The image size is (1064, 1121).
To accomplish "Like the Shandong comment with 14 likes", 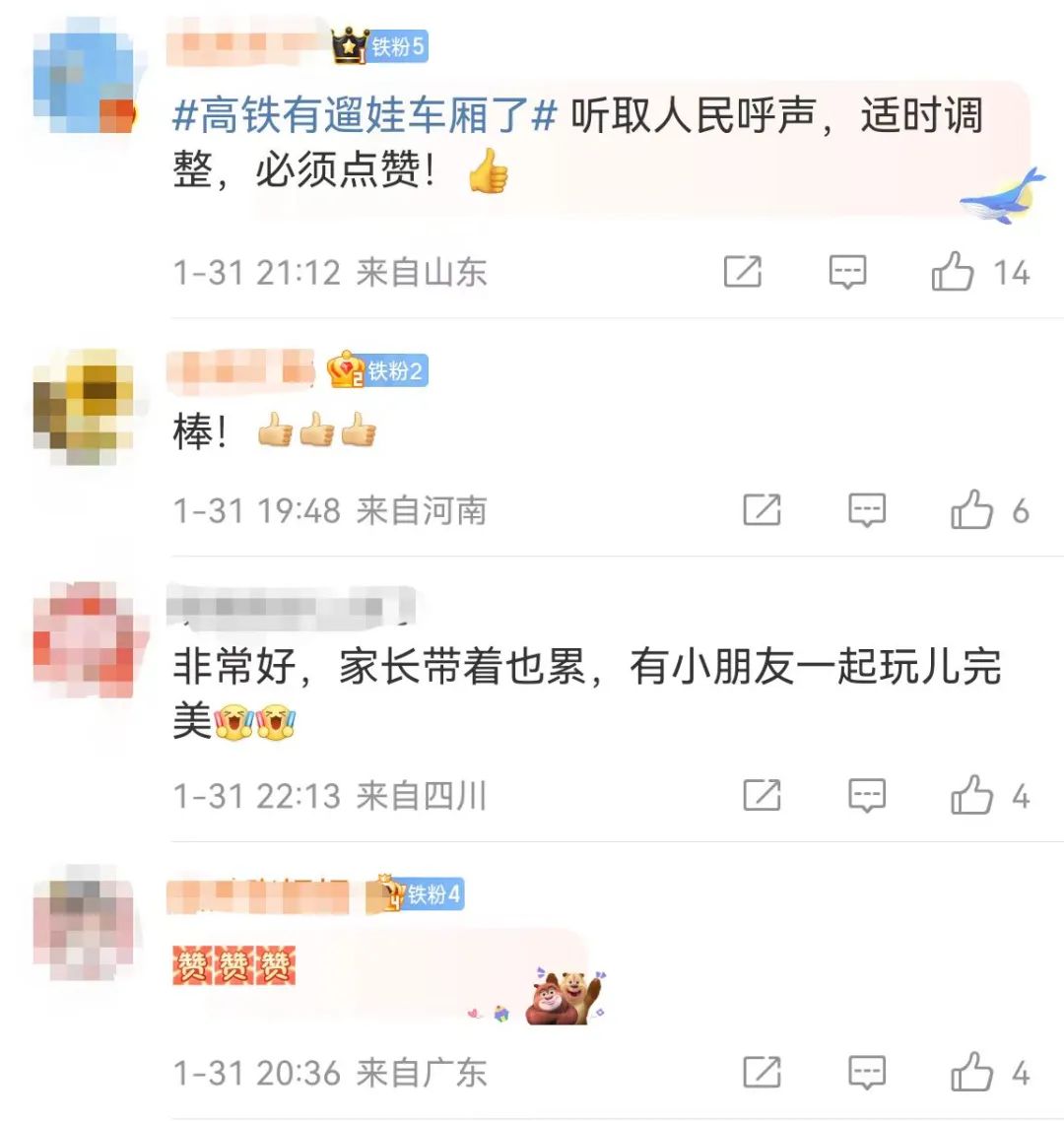I will pos(953,272).
